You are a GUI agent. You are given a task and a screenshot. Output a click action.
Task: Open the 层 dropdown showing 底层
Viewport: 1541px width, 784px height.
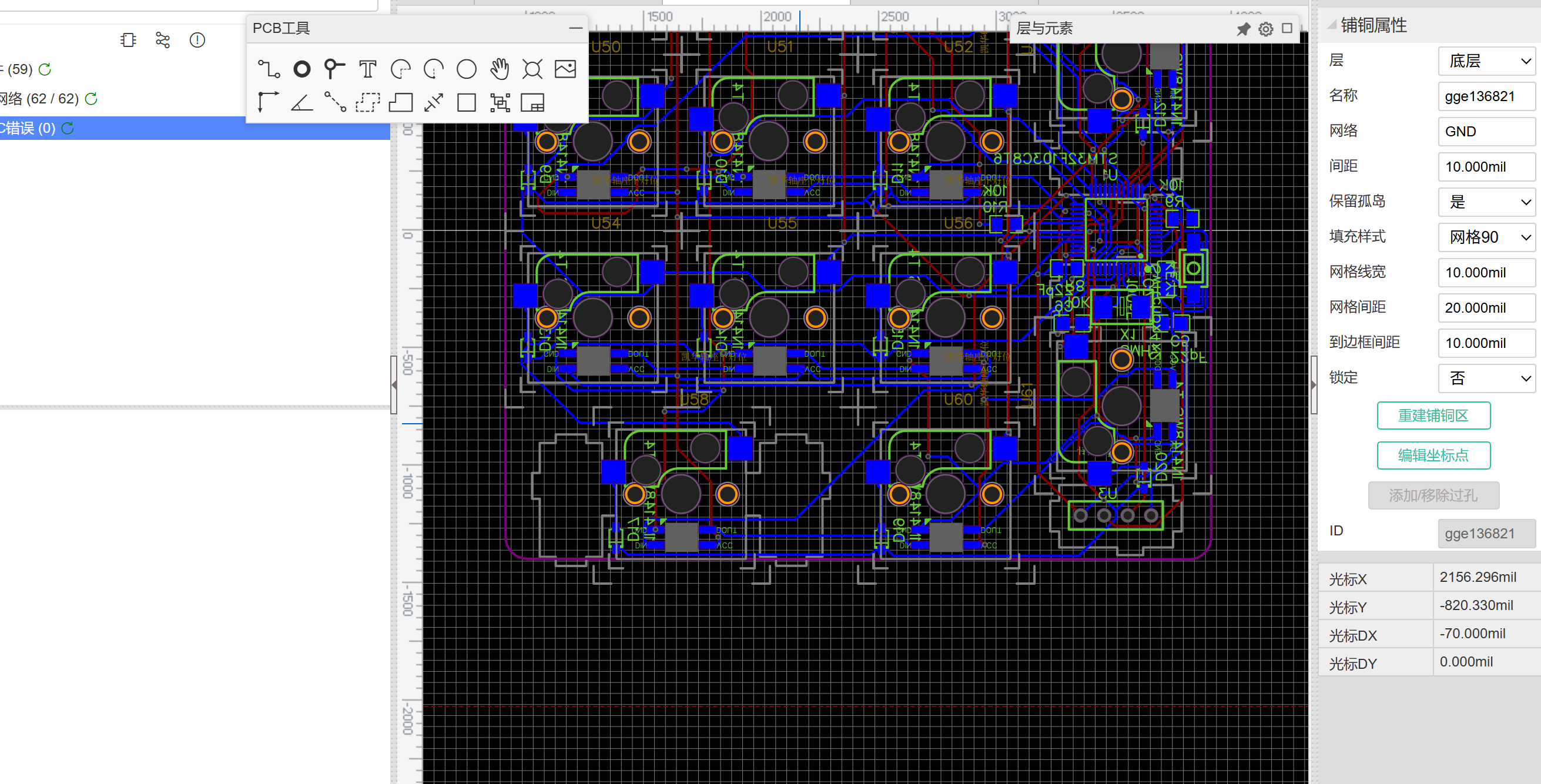1486,61
